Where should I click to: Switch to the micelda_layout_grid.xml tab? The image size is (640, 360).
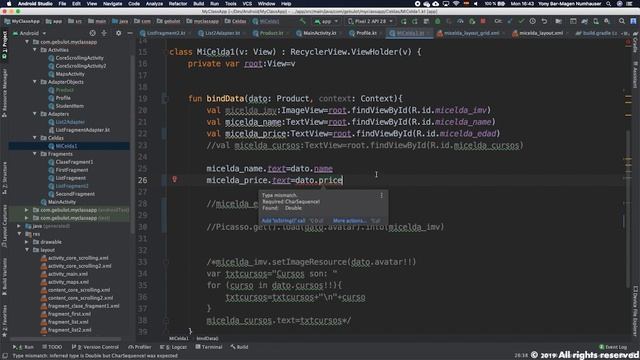pyautogui.click(x=471, y=33)
